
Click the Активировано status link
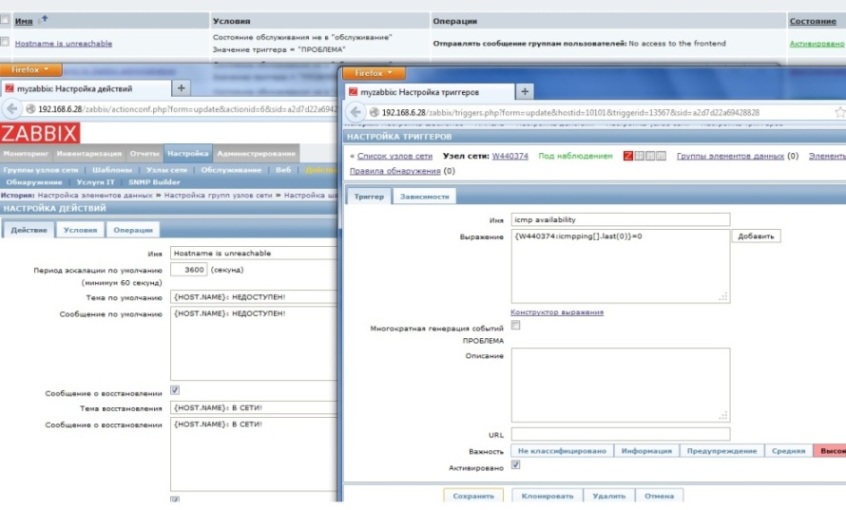(x=817, y=44)
